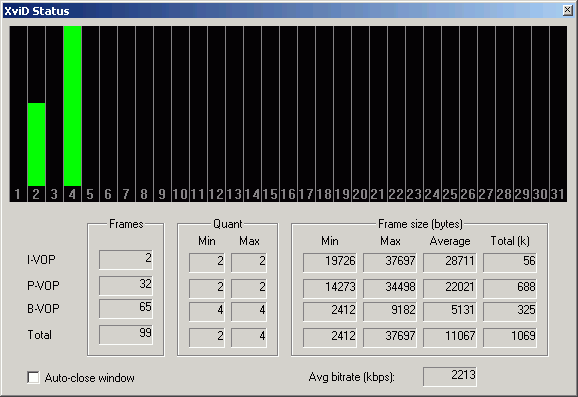
Task: Click I-VOP total size 56
Action: [x=510, y=262]
